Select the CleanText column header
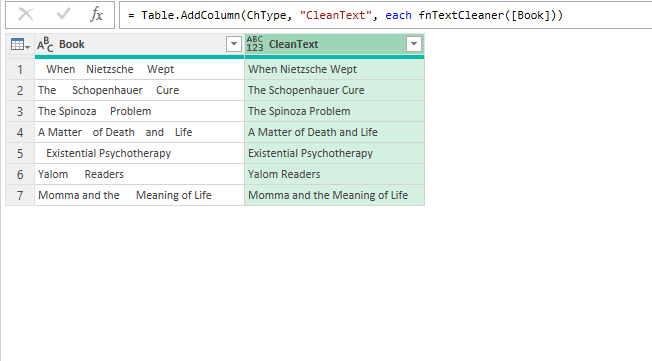The height and width of the screenshot is (361, 652). (x=334, y=44)
